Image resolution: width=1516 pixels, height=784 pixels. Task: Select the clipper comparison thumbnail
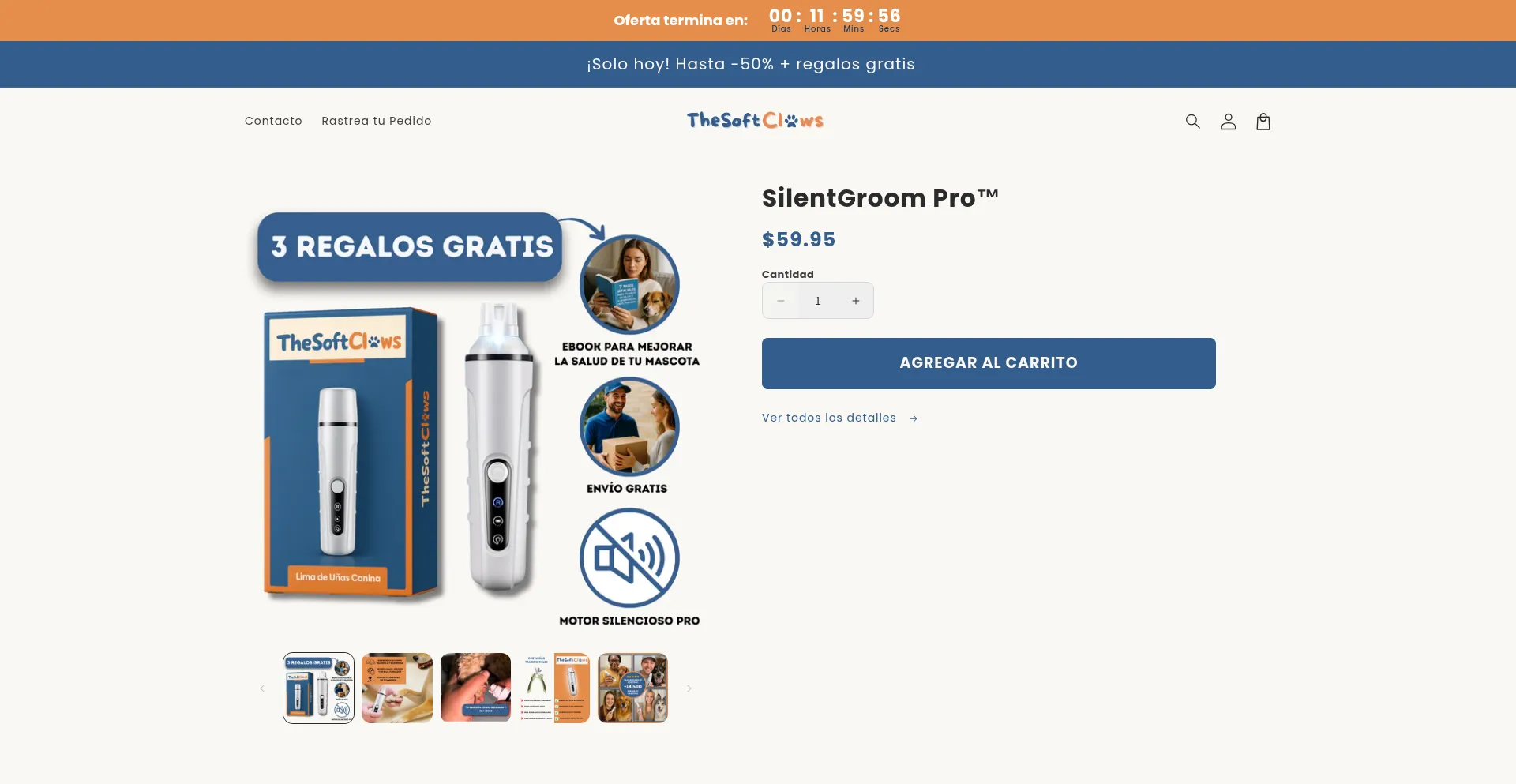point(554,688)
